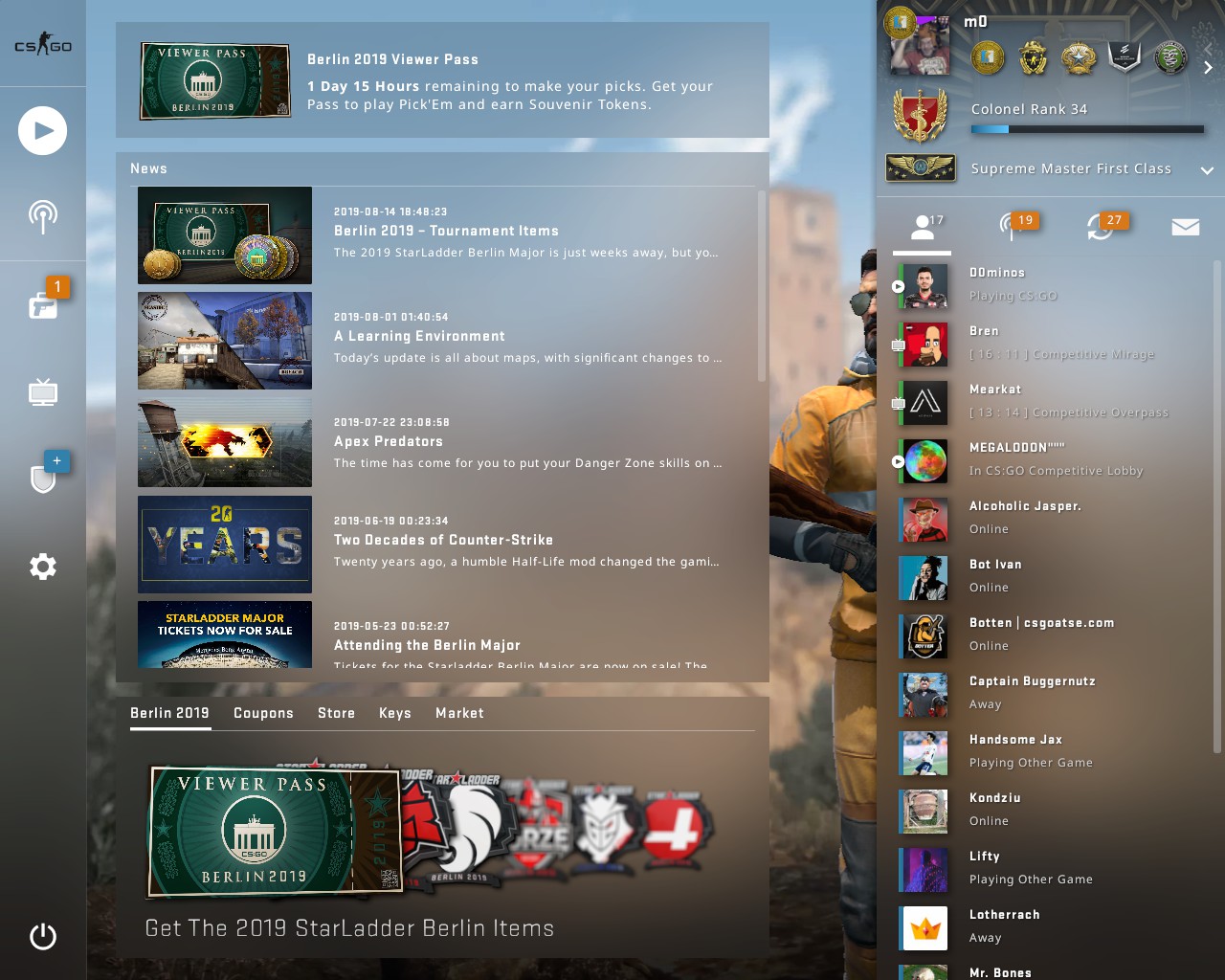Open Lotherrach crown avatar
This screenshot has width=1225, height=980.
pos(925,927)
